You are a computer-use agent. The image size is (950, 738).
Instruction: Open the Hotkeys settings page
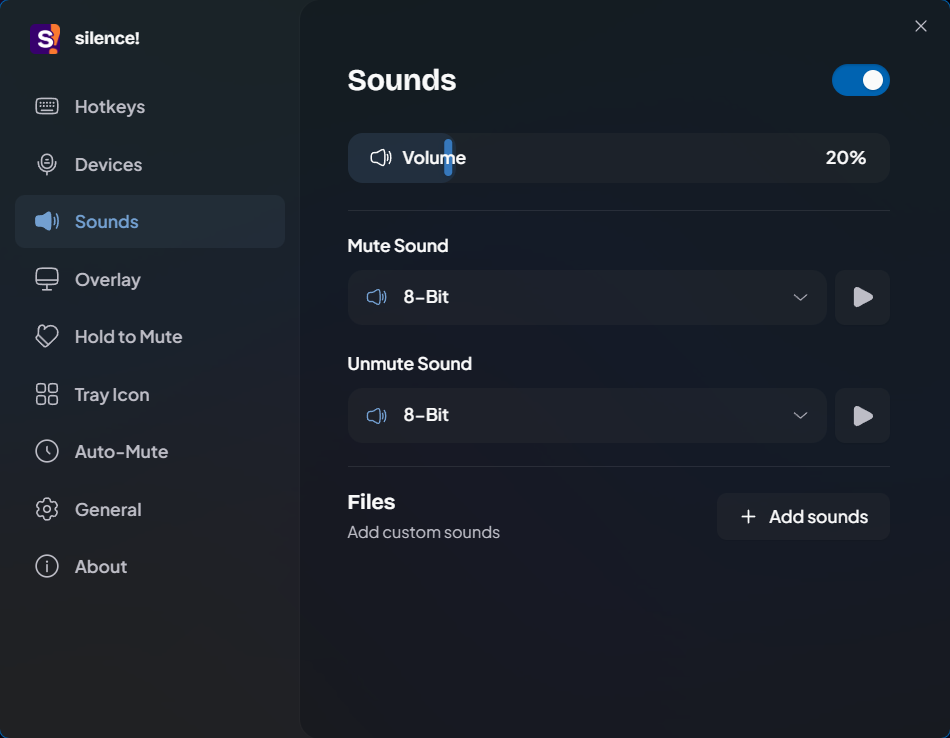coord(150,107)
